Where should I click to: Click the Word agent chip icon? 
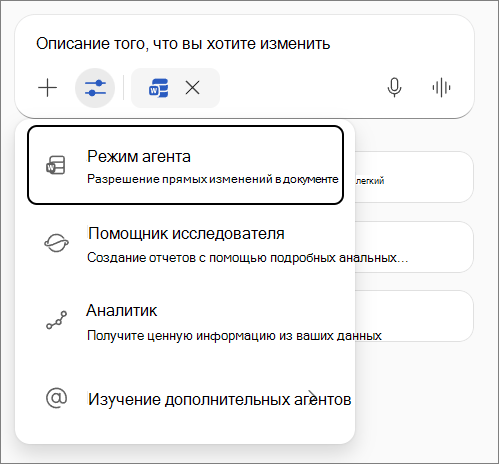pos(158,88)
